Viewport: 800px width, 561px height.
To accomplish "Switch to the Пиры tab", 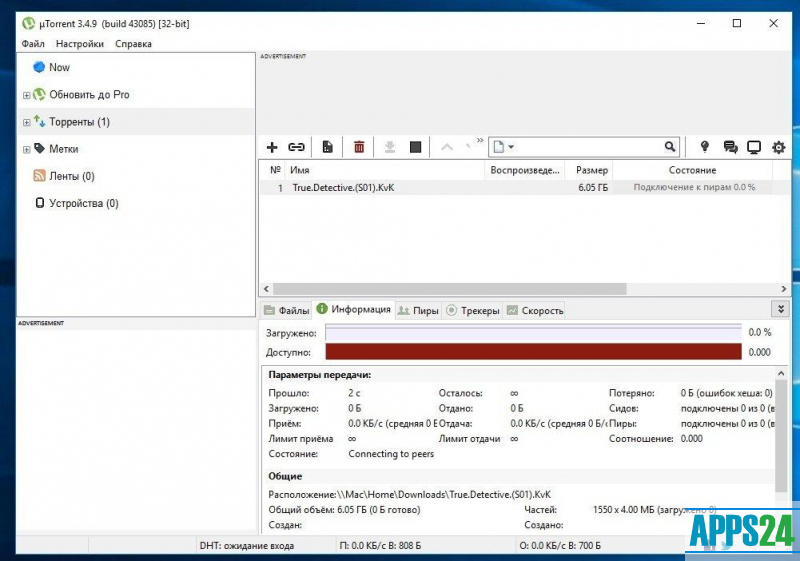I will pyautogui.click(x=418, y=310).
